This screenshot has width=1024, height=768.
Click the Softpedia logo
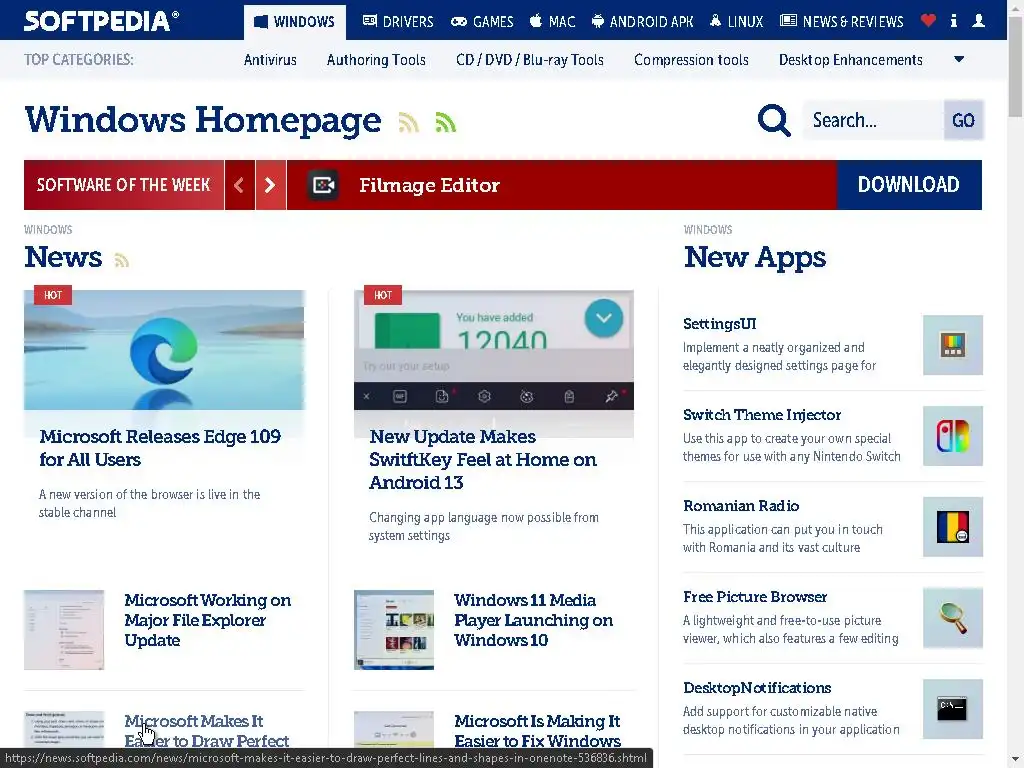tap(101, 20)
